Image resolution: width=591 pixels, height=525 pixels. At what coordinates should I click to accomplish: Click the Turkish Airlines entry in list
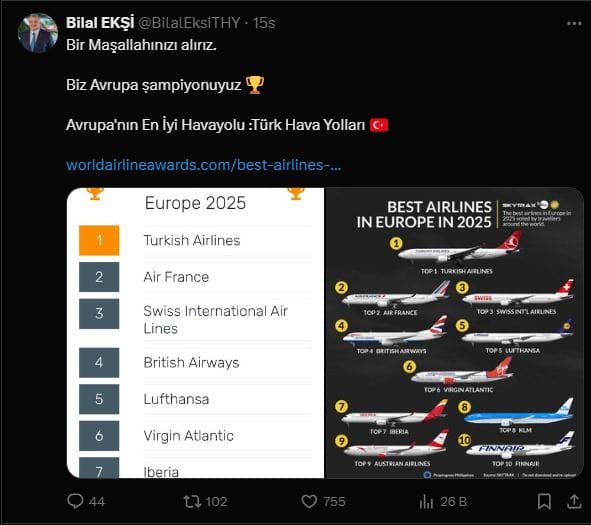192,240
